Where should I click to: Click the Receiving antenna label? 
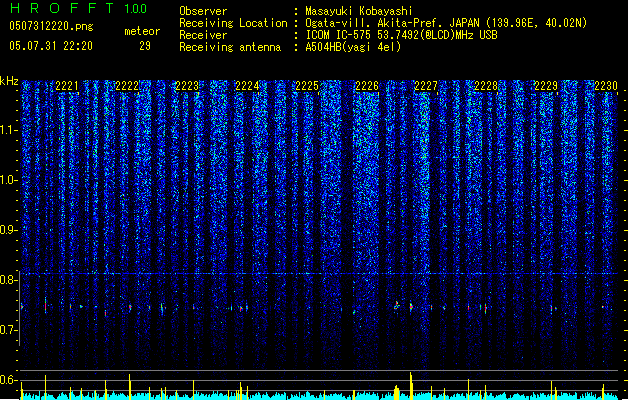230,47
